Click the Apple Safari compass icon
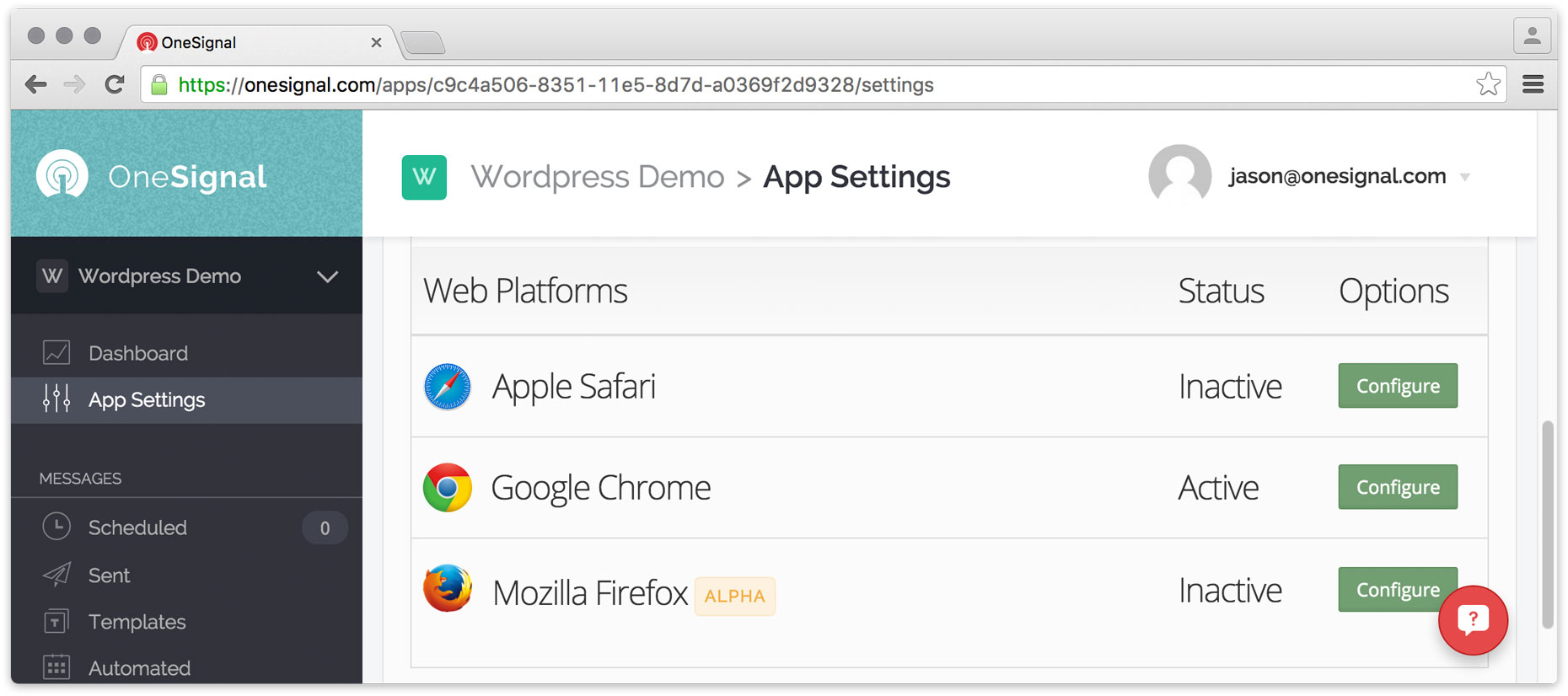 coord(447,387)
